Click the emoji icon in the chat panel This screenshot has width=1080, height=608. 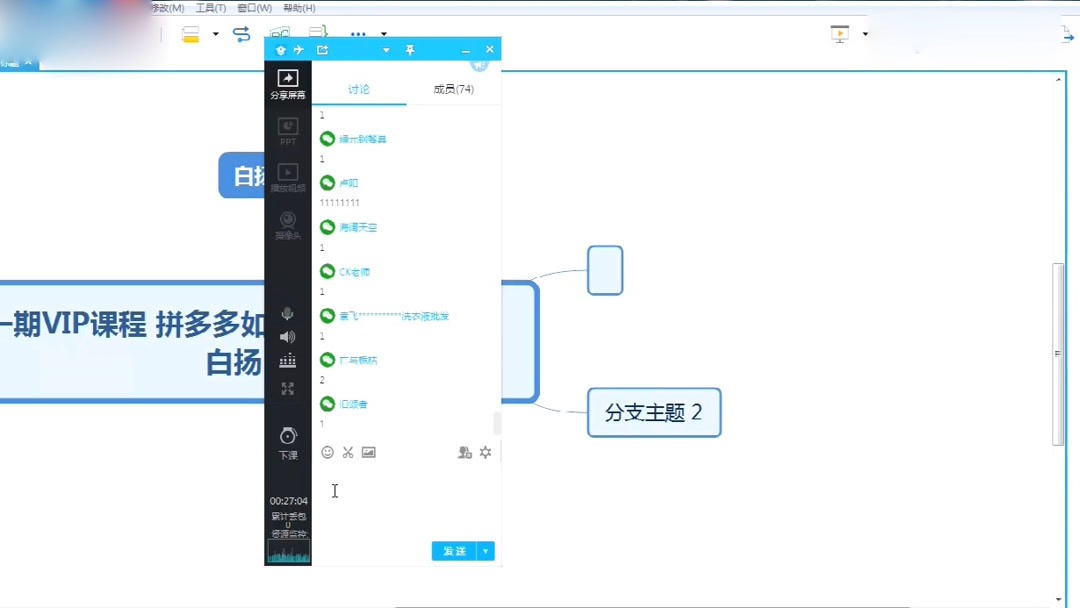coord(327,452)
